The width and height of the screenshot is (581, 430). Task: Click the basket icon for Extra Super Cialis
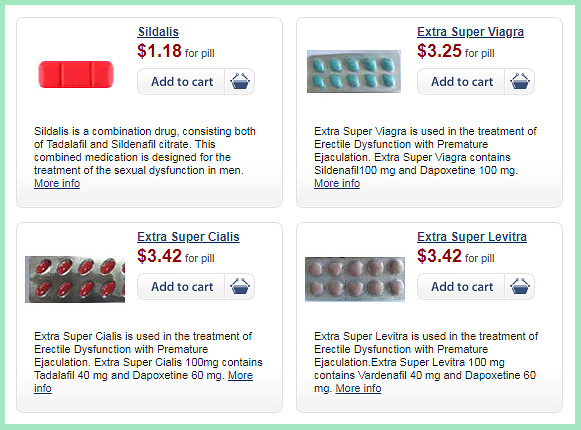click(x=240, y=287)
